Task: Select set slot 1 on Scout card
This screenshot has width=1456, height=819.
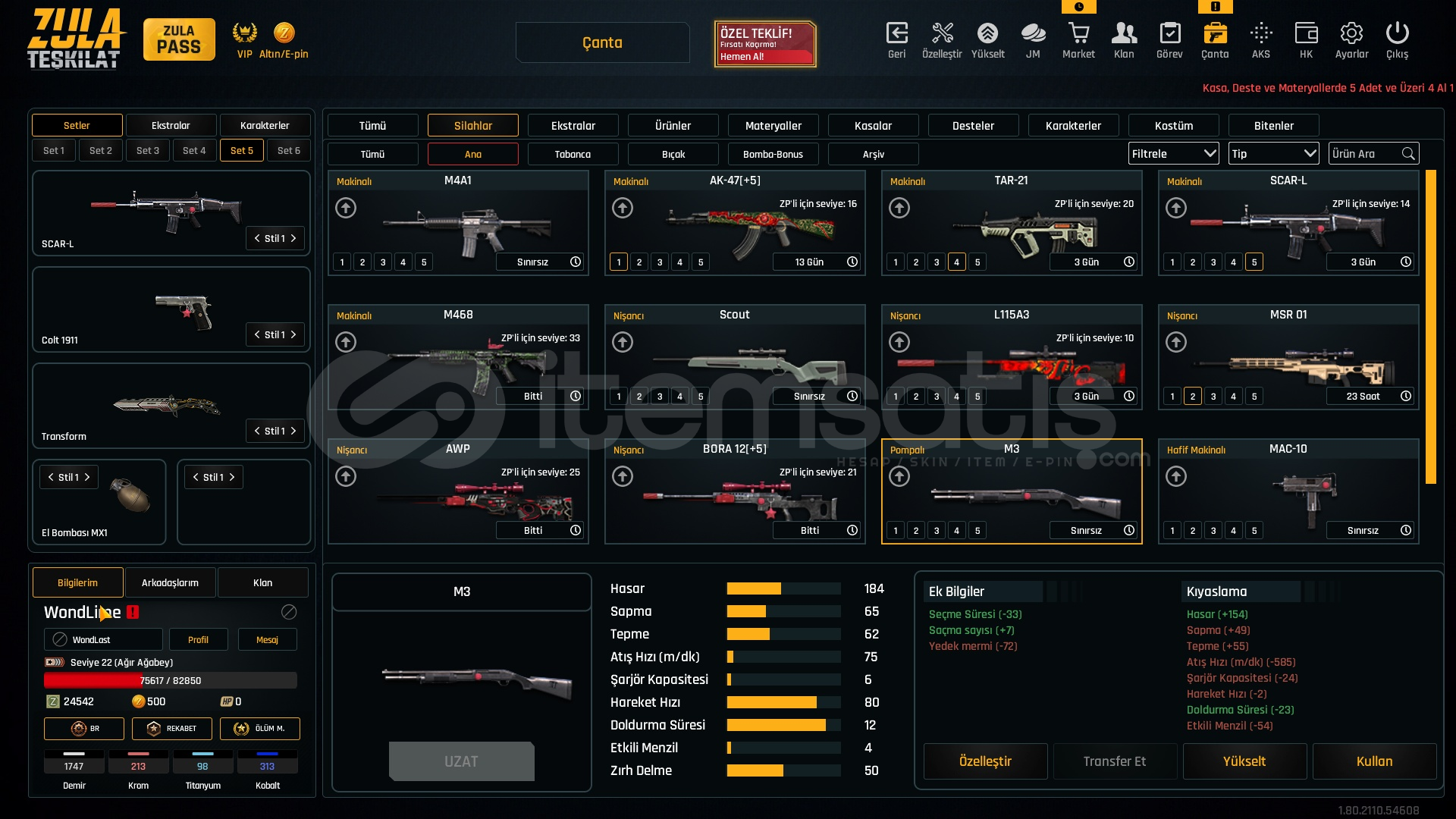Action: (x=619, y=397)
